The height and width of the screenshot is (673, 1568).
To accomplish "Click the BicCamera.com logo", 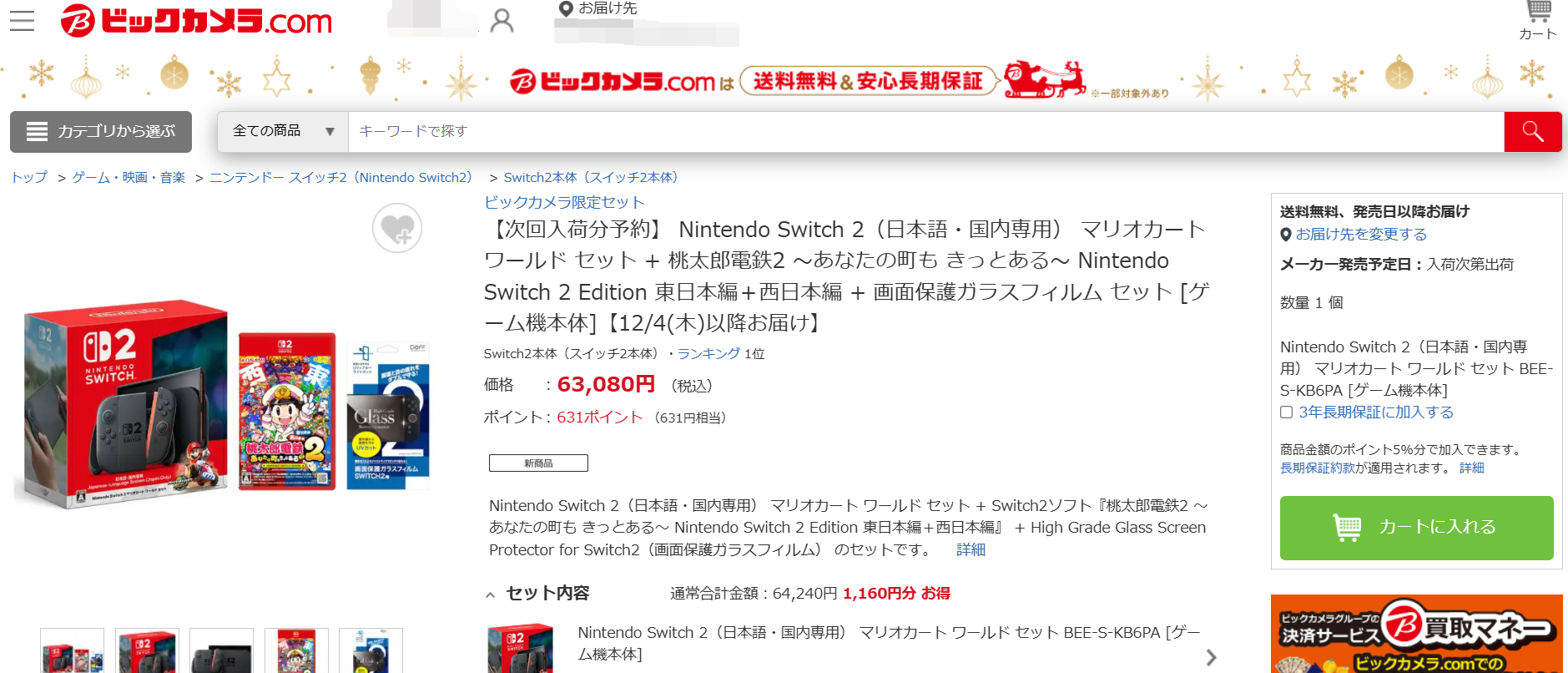I will [x=196, y=21].
